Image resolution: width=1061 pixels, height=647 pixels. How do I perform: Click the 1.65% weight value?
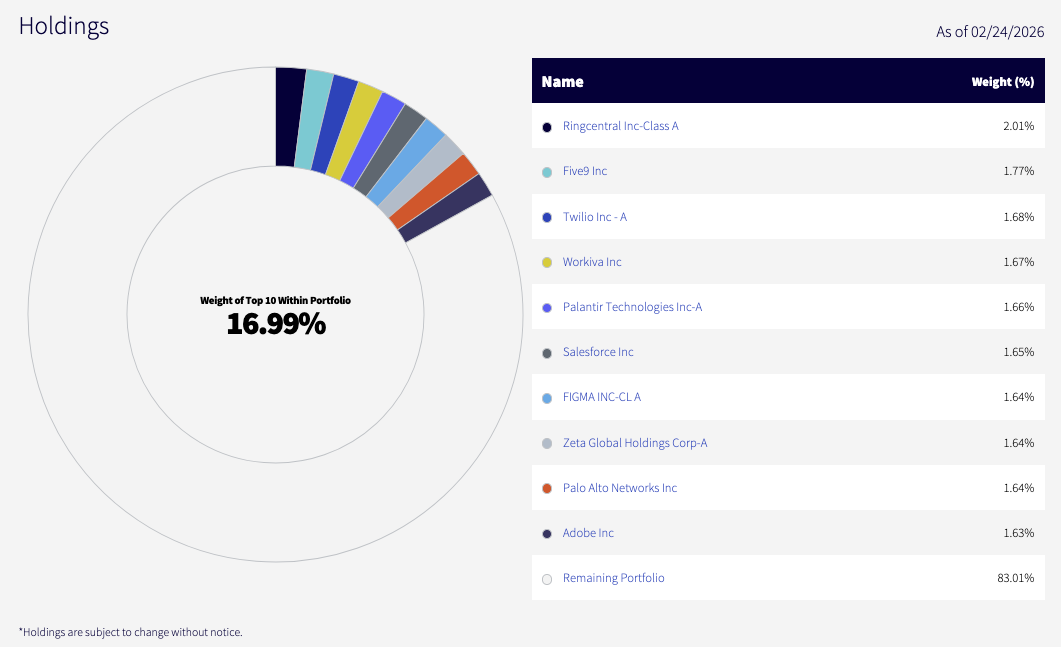tap(1018, 352)
